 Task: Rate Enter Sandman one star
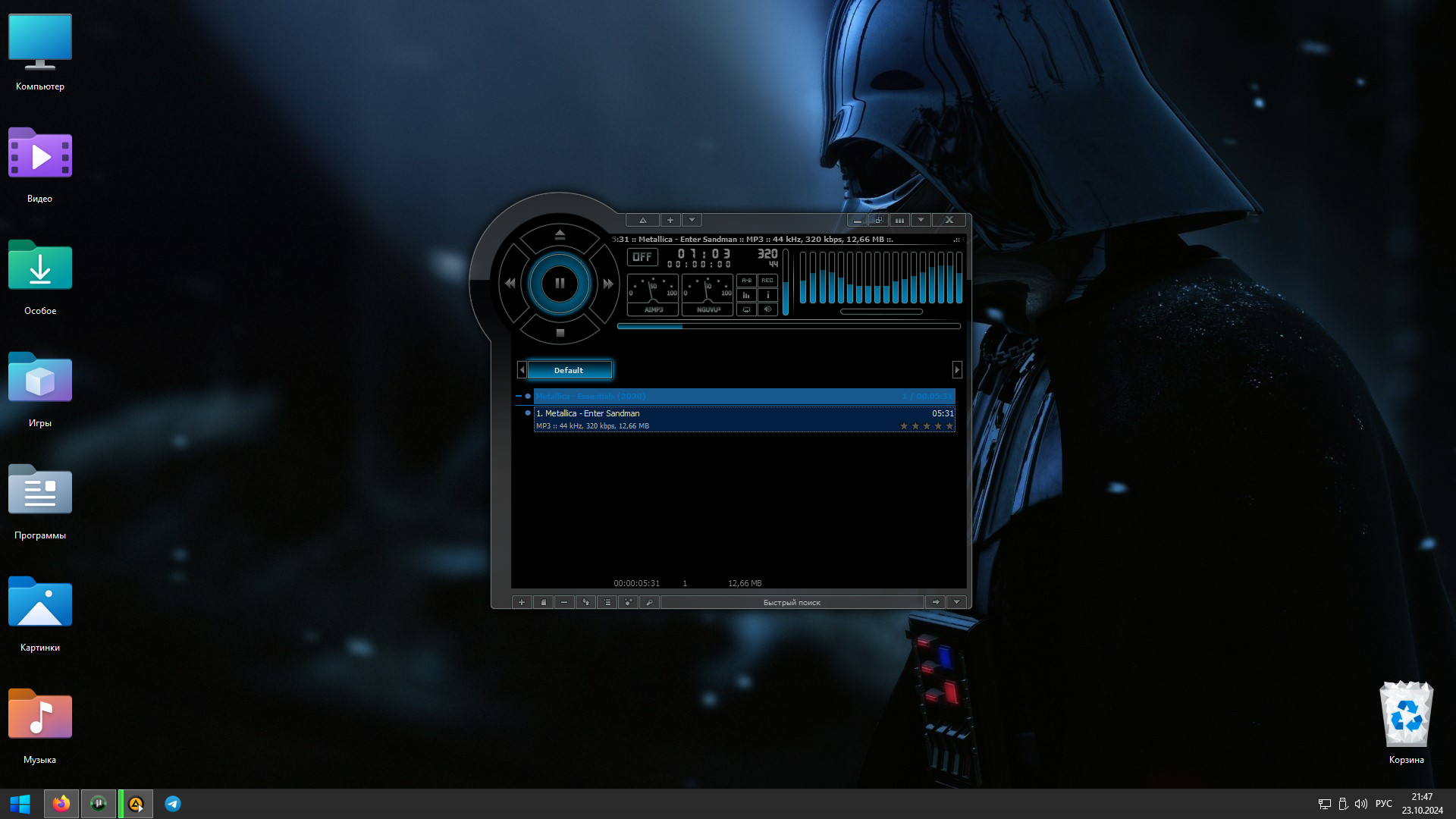click(x=904, y=426)
